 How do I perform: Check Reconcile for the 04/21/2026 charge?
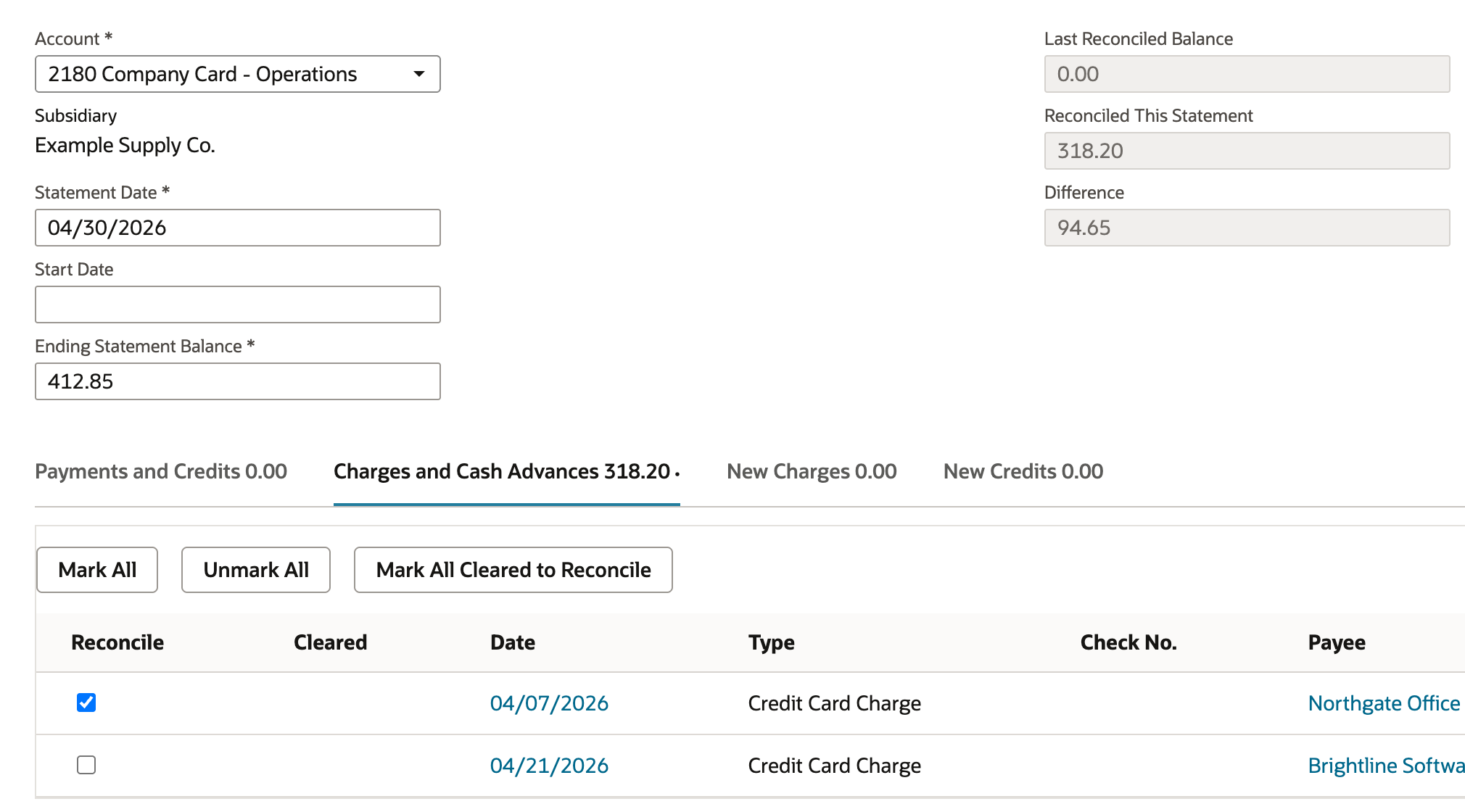tap(86, 765)
